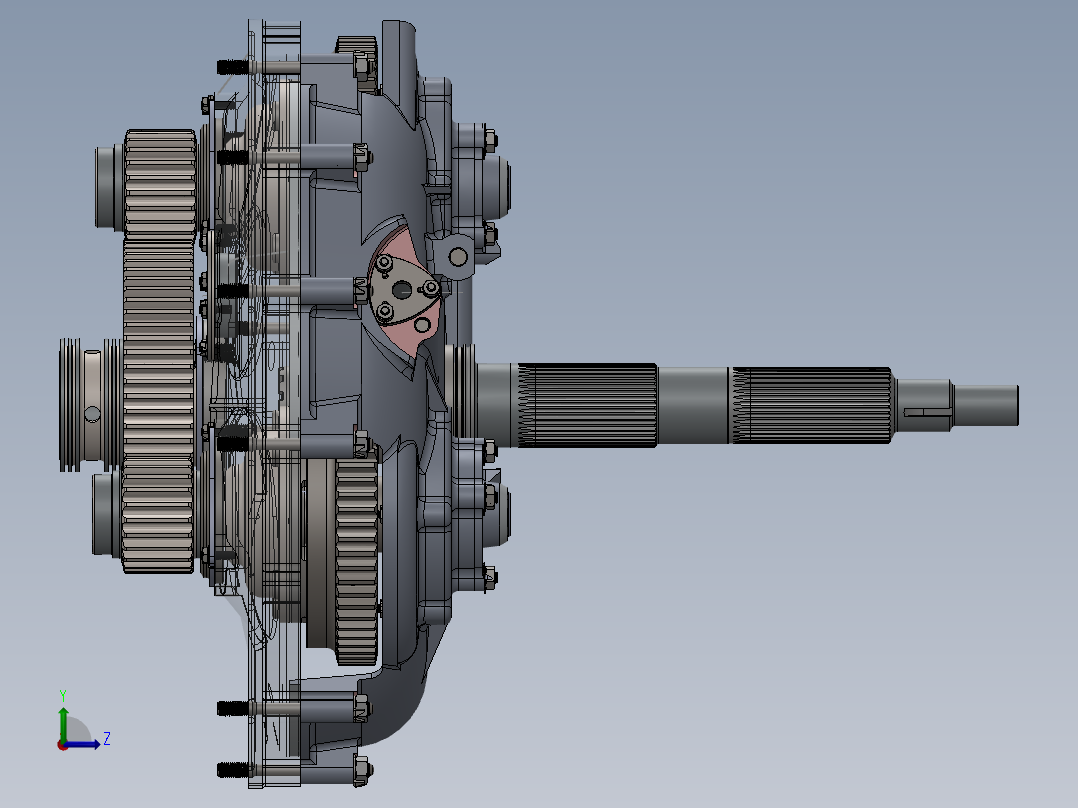Click the blue Z axis arrow of the triad
The image size is (1078, 808).
coord(83,744)
